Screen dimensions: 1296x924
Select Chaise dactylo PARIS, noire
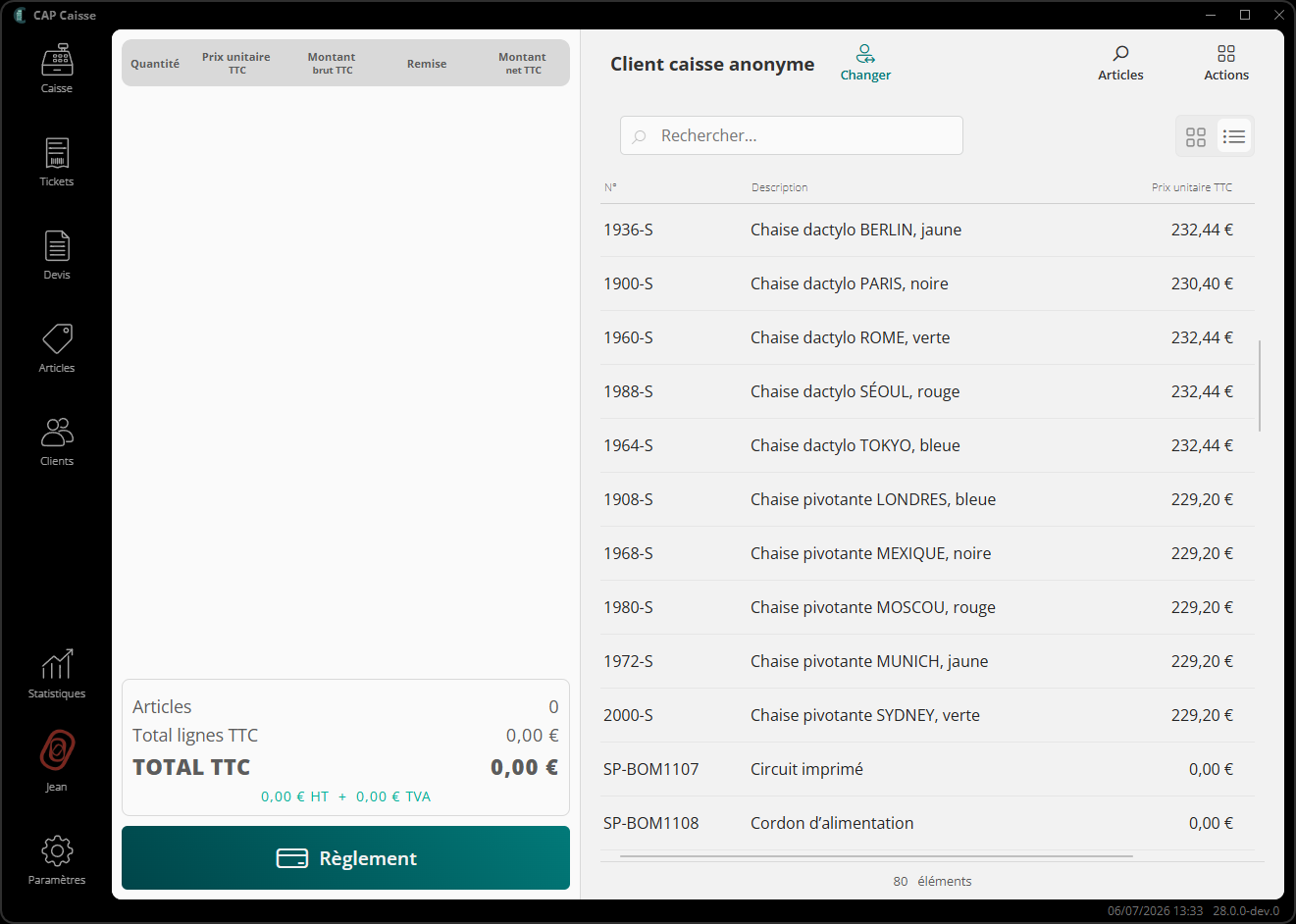[927, 283]
